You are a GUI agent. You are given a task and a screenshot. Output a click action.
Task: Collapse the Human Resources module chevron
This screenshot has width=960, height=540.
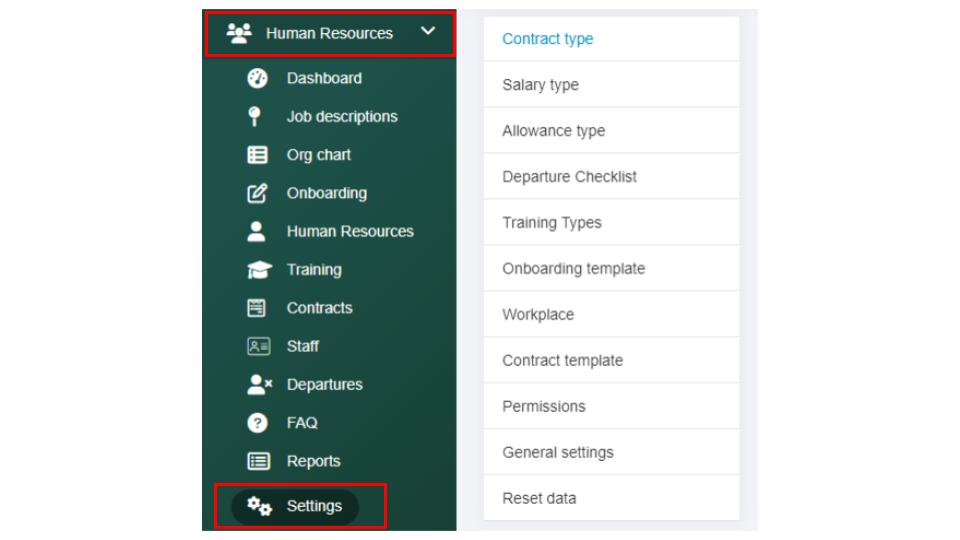428,32
